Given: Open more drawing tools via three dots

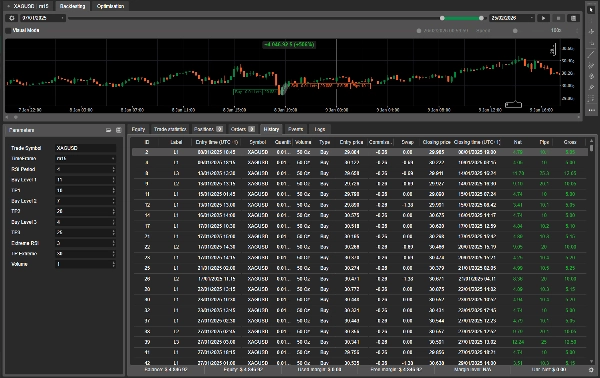Looking at the screenshot, I should (592, 110).
